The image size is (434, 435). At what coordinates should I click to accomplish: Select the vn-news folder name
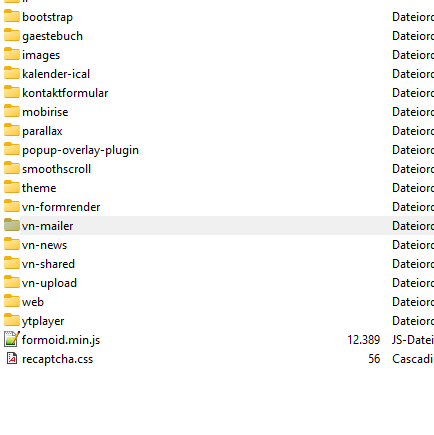[x=44, y=245]
